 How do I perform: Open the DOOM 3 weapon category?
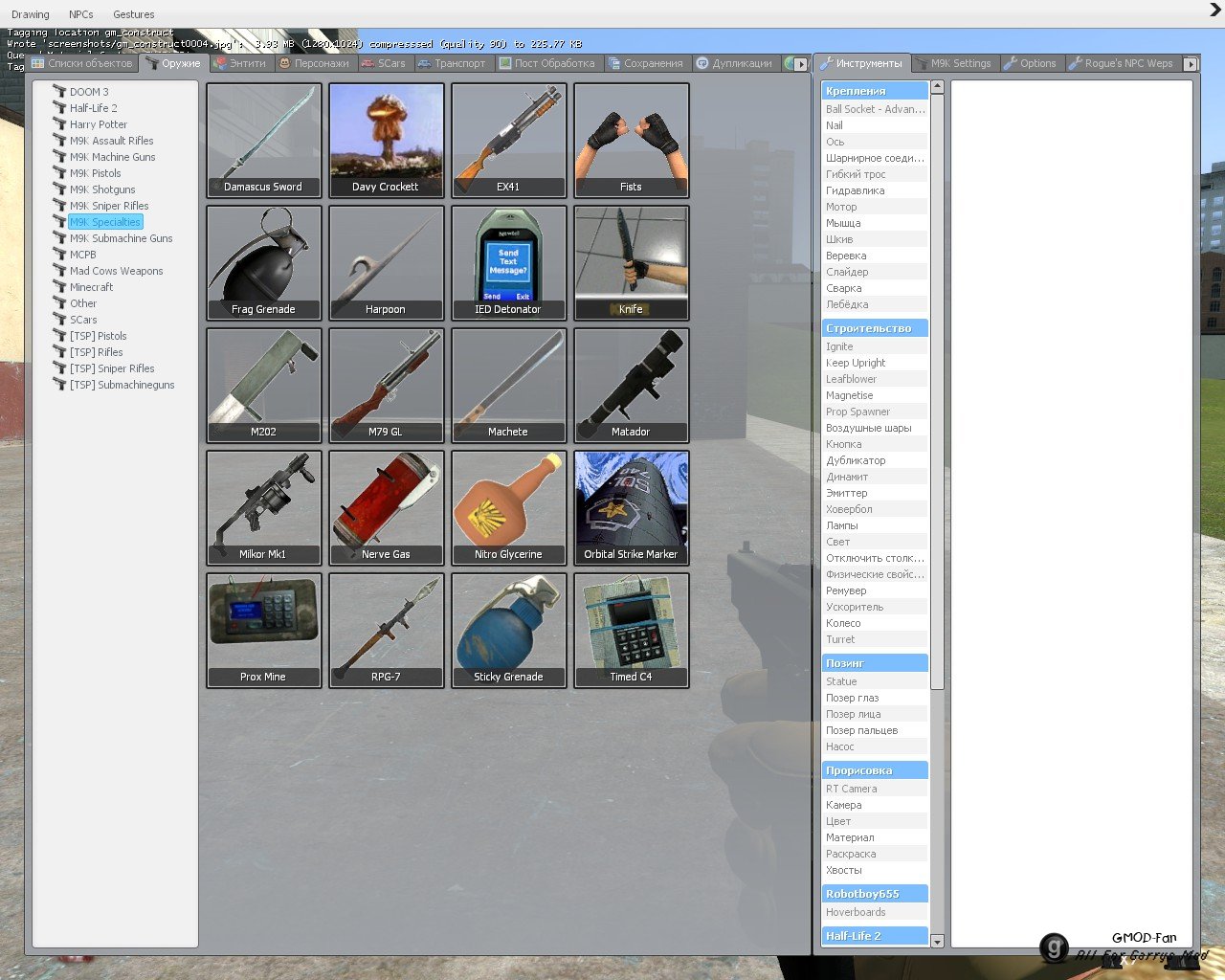click(89, 92)
